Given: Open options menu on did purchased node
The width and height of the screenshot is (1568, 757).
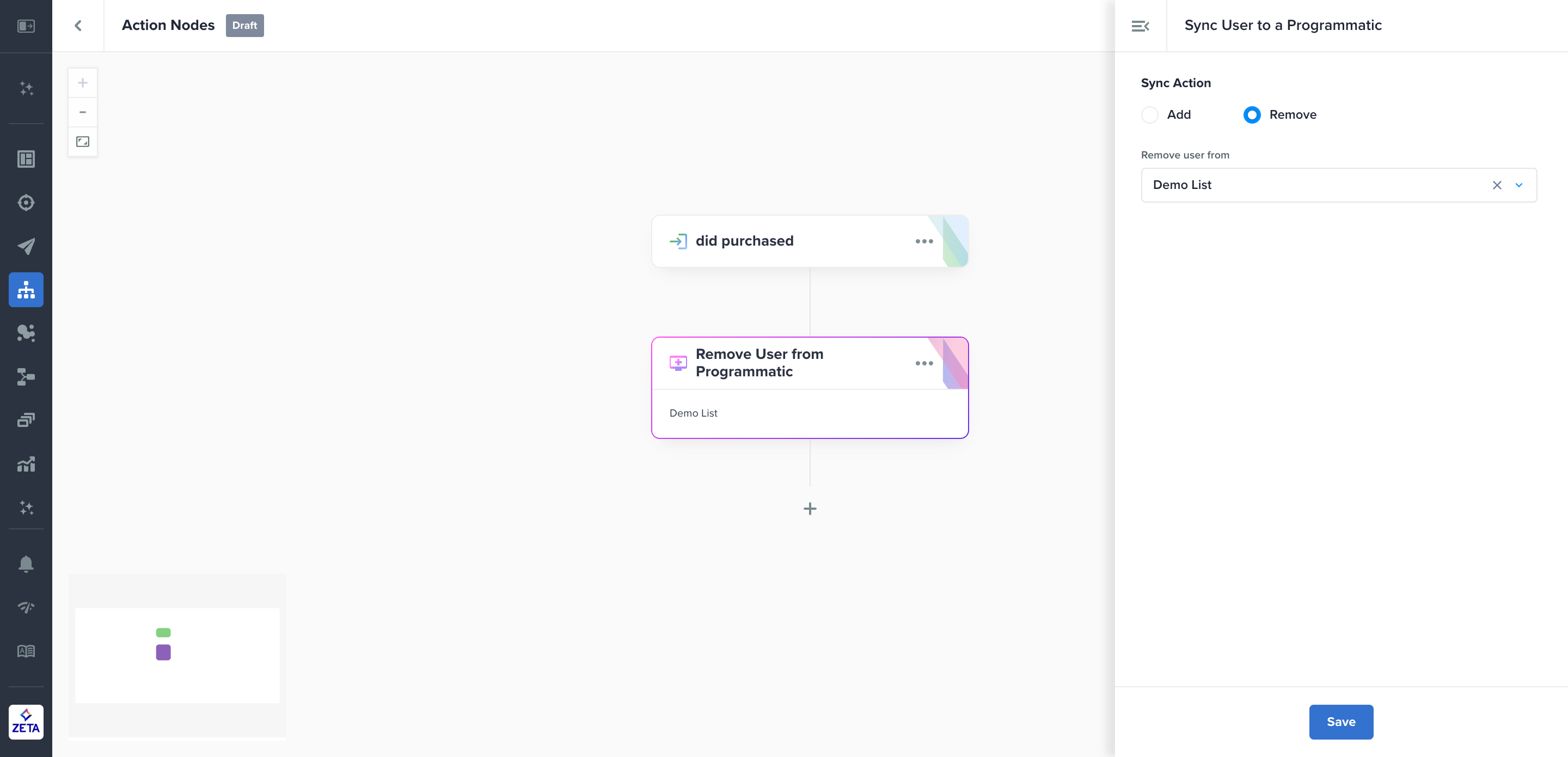Looking at the screenshot, I should click(x=924, y=241).
